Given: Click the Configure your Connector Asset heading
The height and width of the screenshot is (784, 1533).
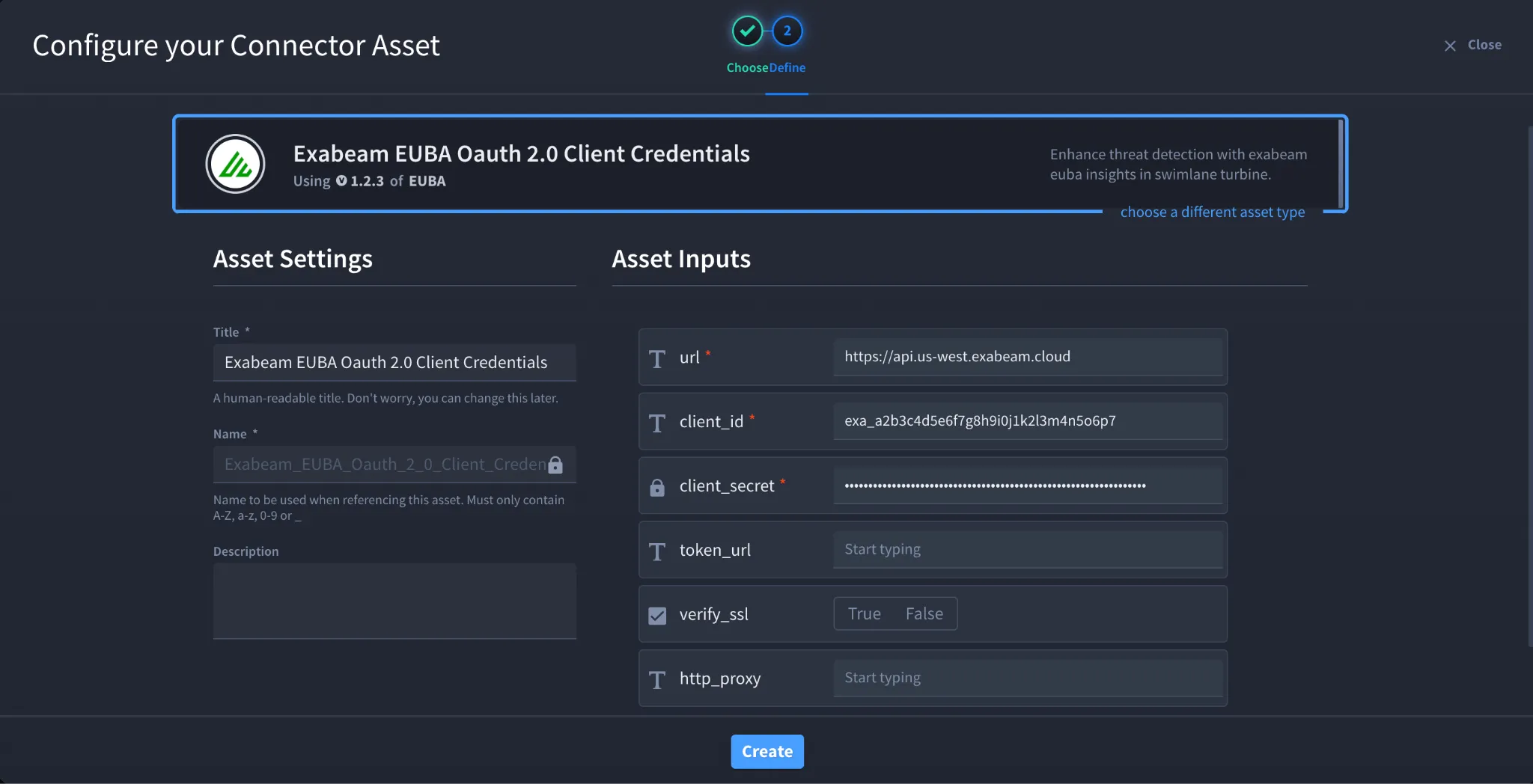Looking at the screenshot, I should click(236, 46).
